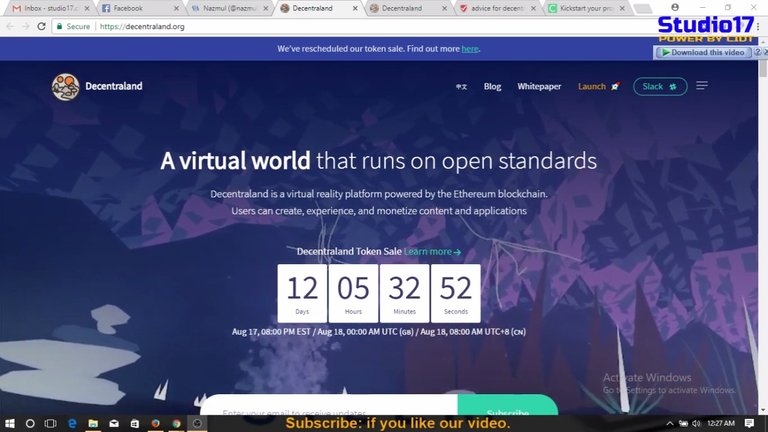Open File Explorer from taskbar

(93, 423)
